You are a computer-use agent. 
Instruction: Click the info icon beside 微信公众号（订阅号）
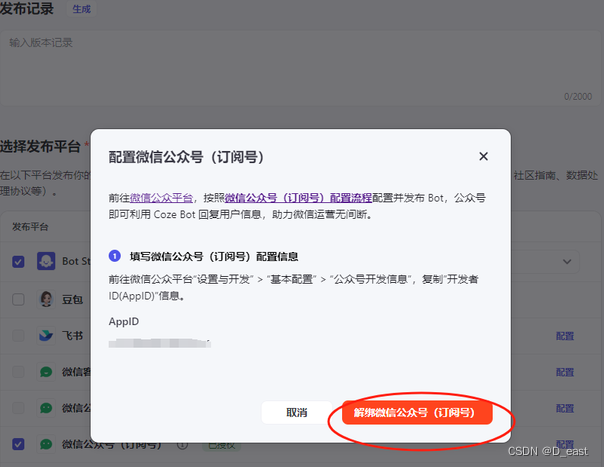pyautogui.click(x=182, y=445)
